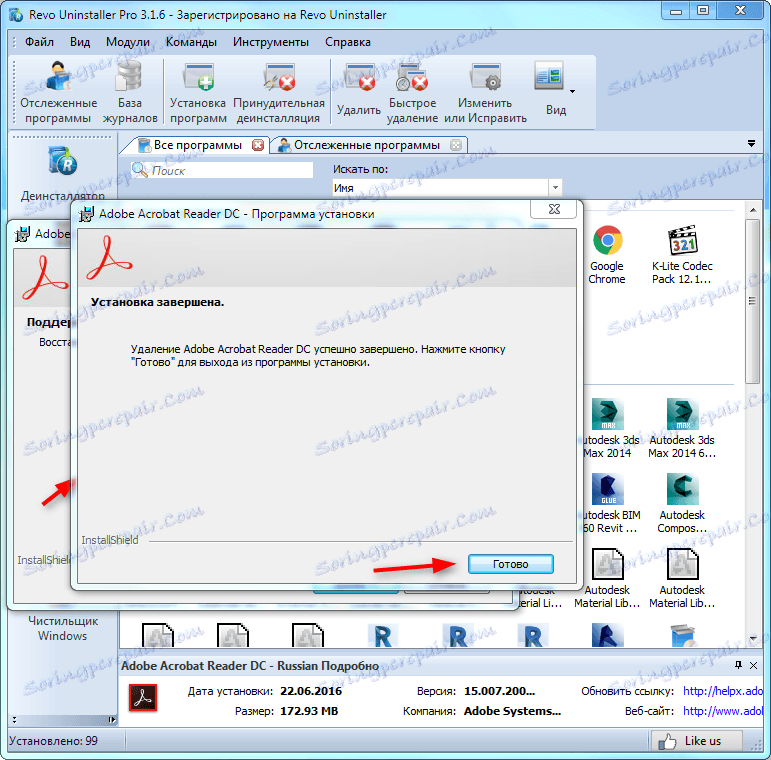Open the View (Вид) menu
771x760 pixels.
[80, 42]
